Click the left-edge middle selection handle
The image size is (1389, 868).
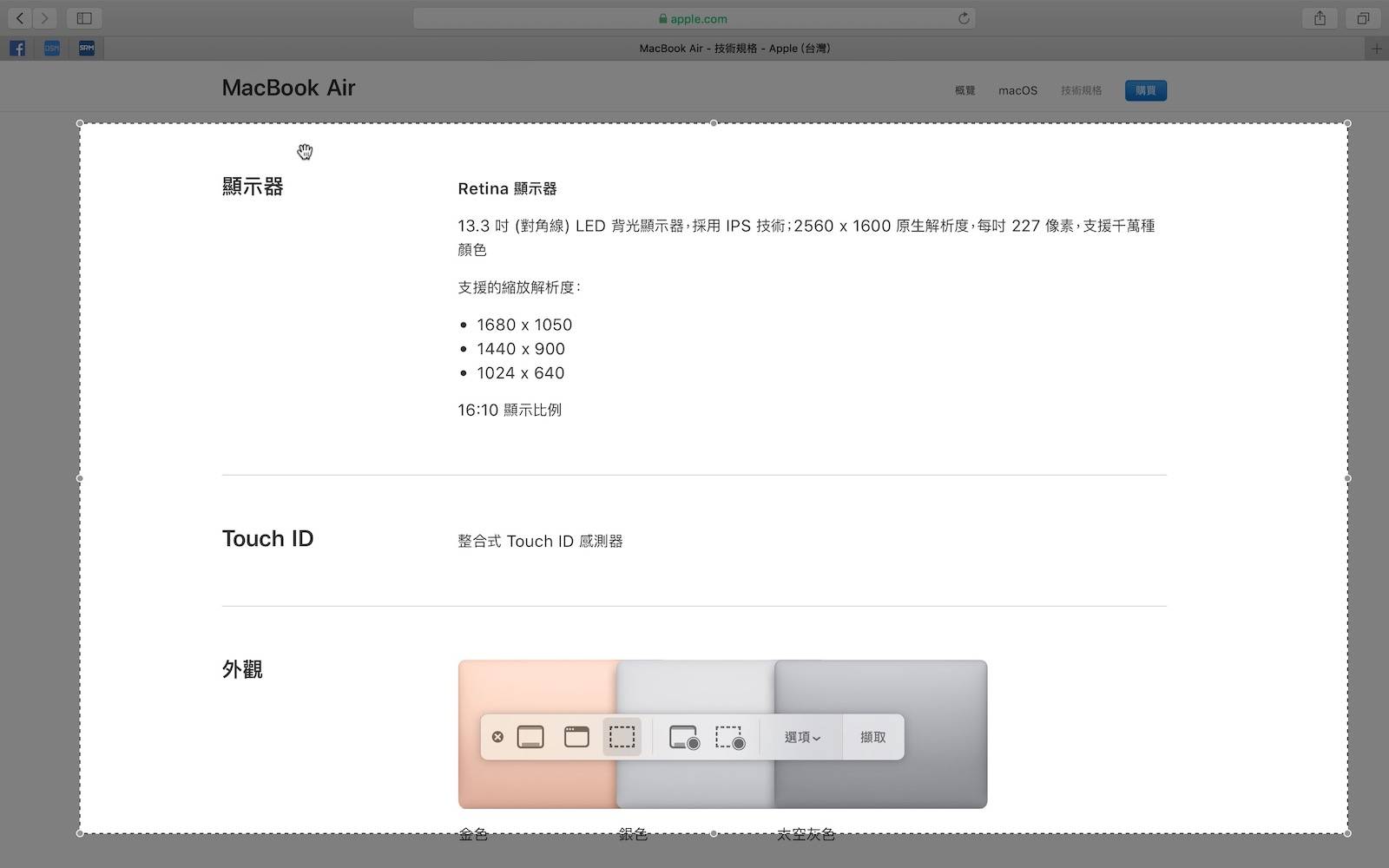[80, 478]
